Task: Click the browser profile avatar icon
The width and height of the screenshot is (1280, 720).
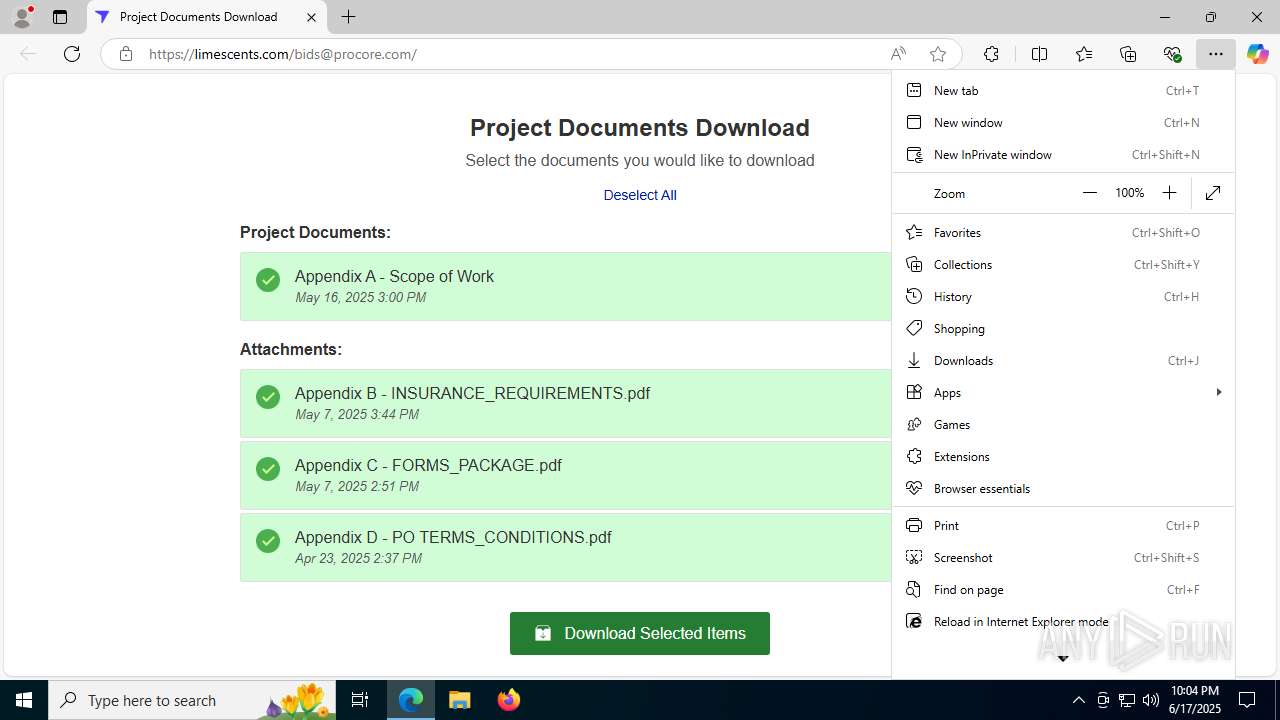Action: [22, 17]
